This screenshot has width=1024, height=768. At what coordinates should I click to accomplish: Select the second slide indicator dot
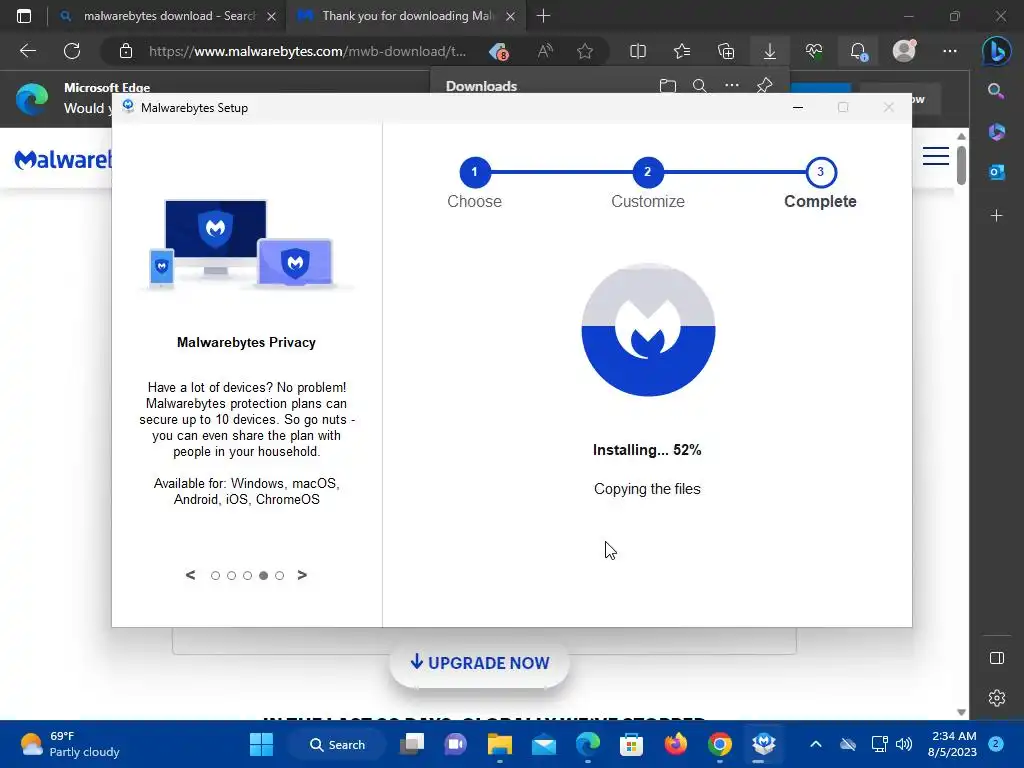click(x=231, y=575)
